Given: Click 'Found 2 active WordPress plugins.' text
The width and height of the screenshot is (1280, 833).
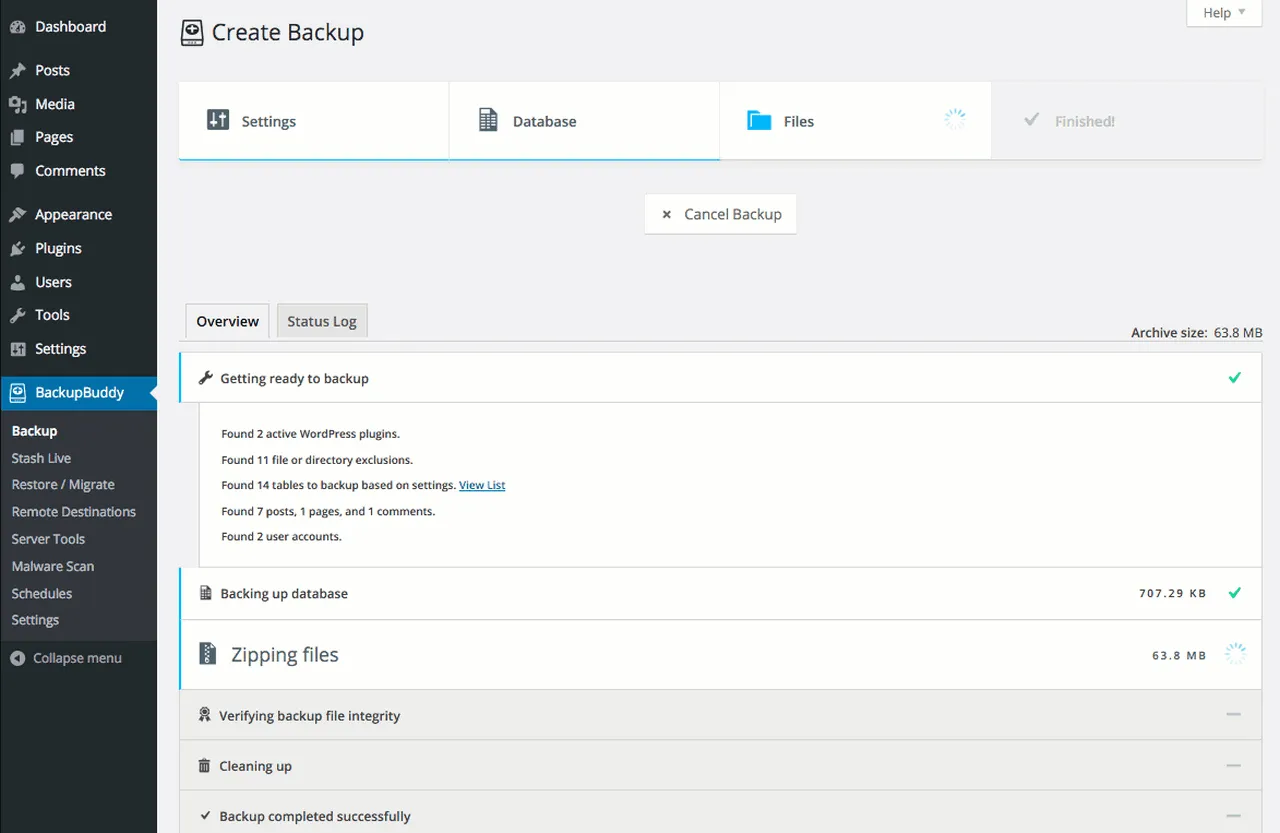Looking at the screenshot, I should (310, 434).
